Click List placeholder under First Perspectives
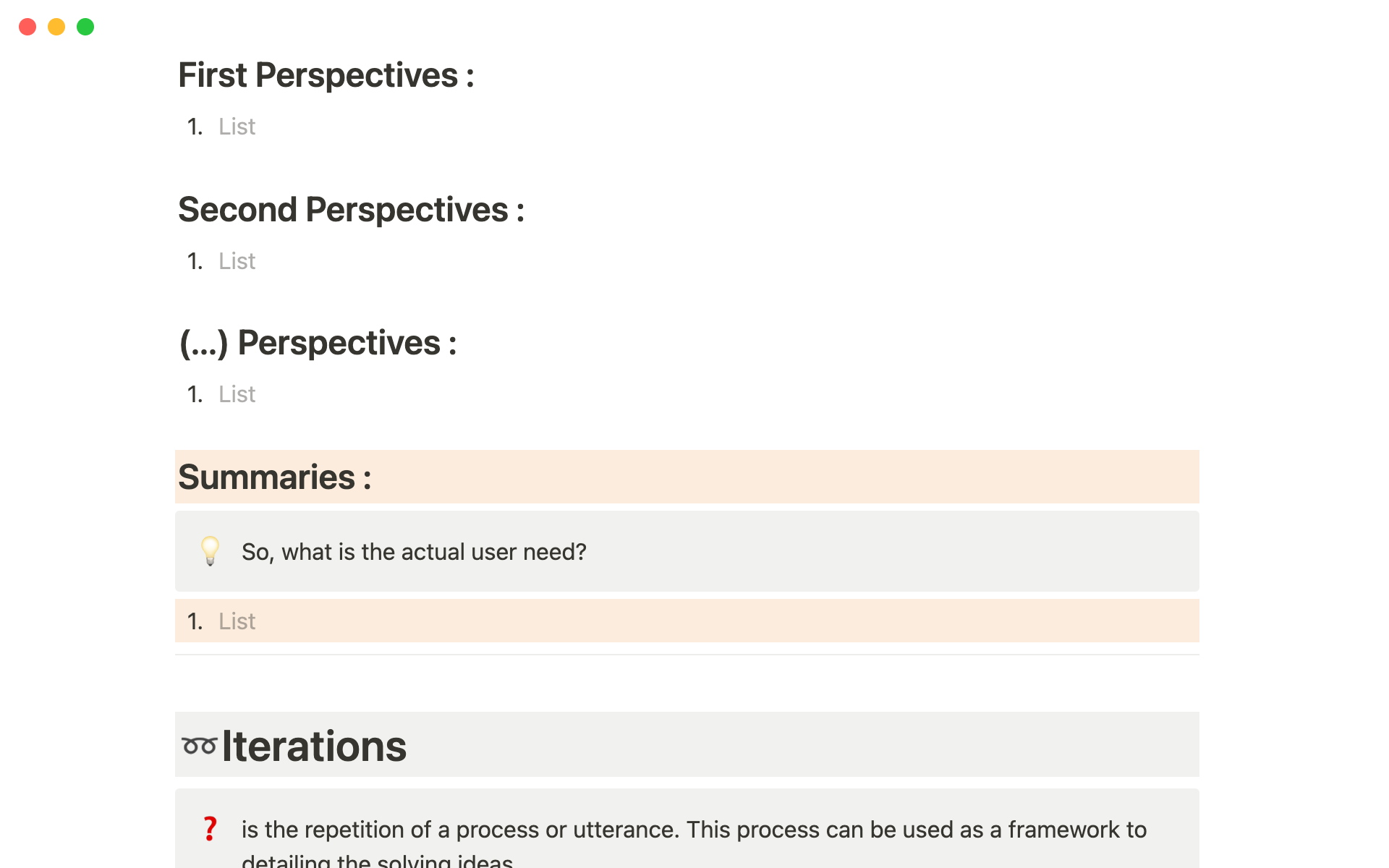1389x868 pixels. pos(237,127)
